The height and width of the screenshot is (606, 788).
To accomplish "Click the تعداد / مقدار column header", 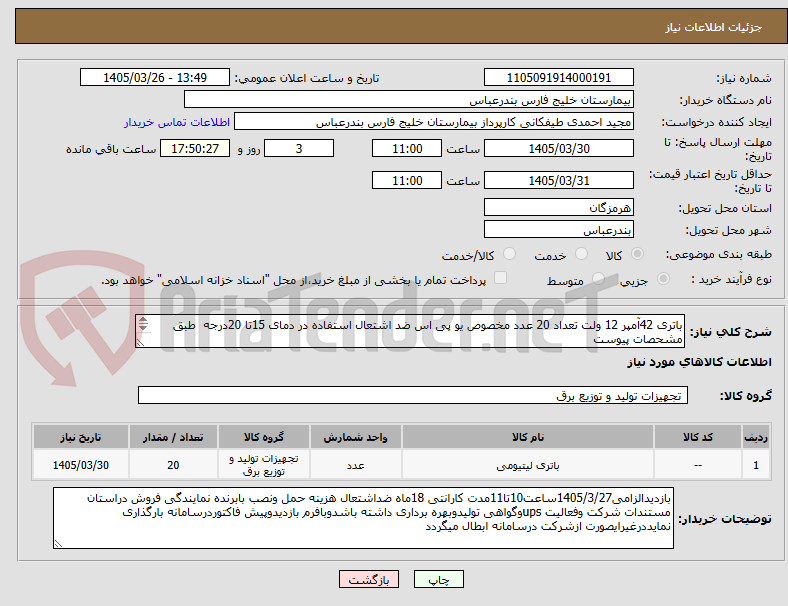I will tap(173, 437).
